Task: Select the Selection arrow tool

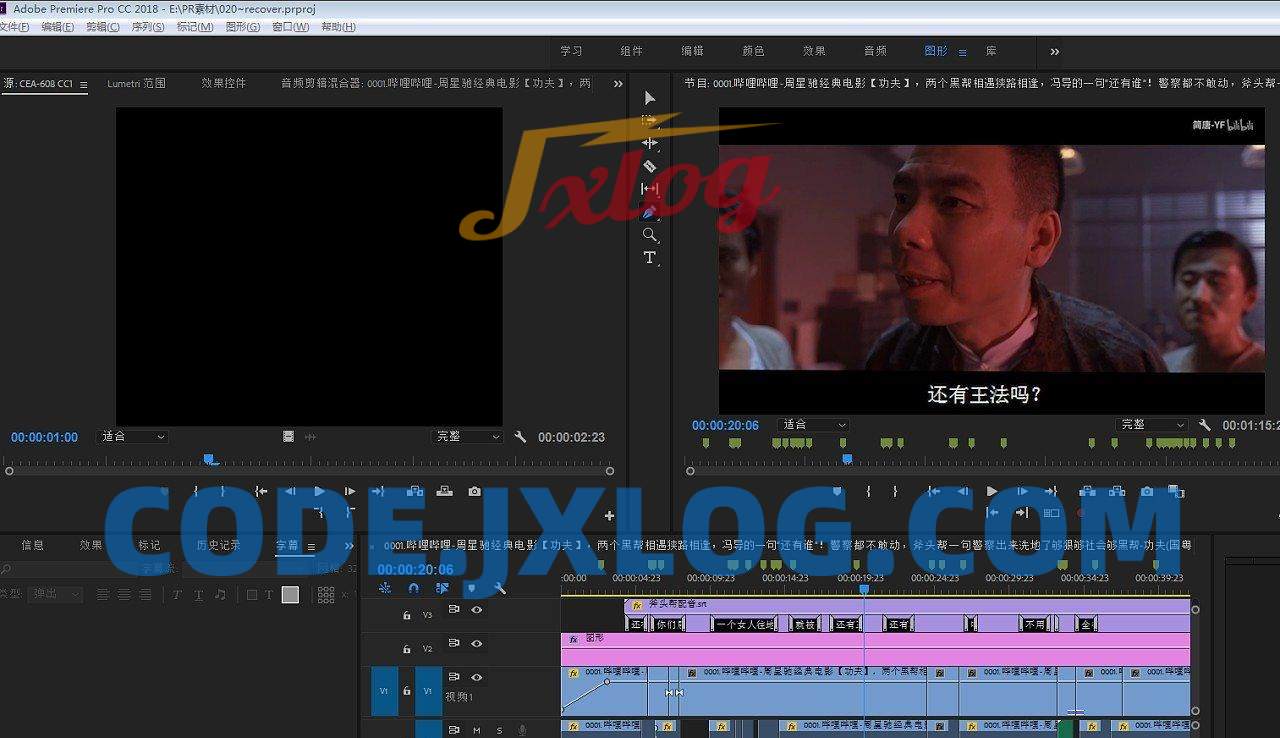Action: [x=650, y=98]
